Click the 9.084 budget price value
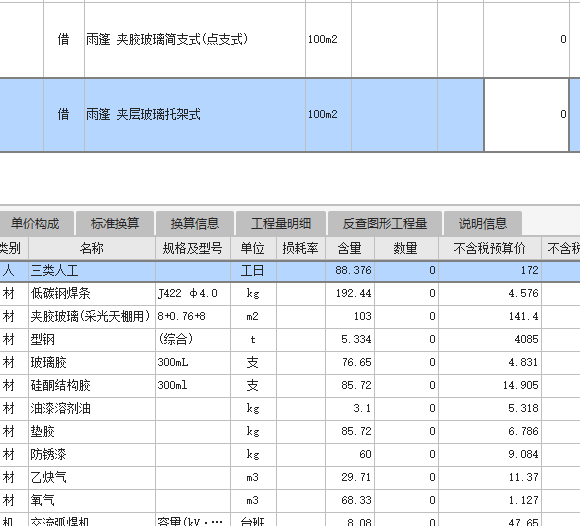 click(523, 454)
